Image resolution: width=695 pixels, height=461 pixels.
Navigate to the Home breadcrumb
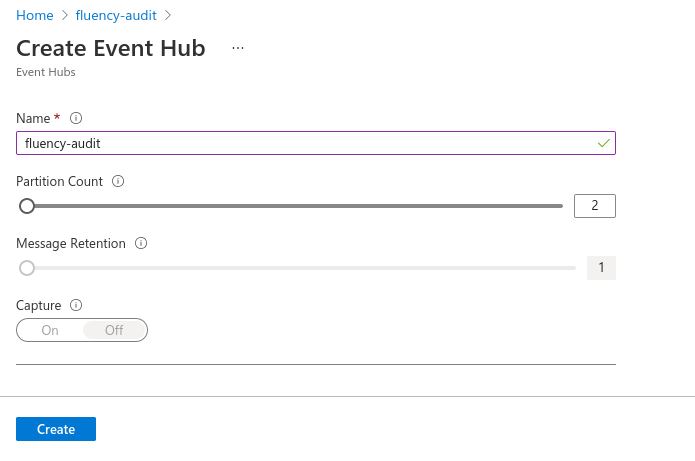35,16
